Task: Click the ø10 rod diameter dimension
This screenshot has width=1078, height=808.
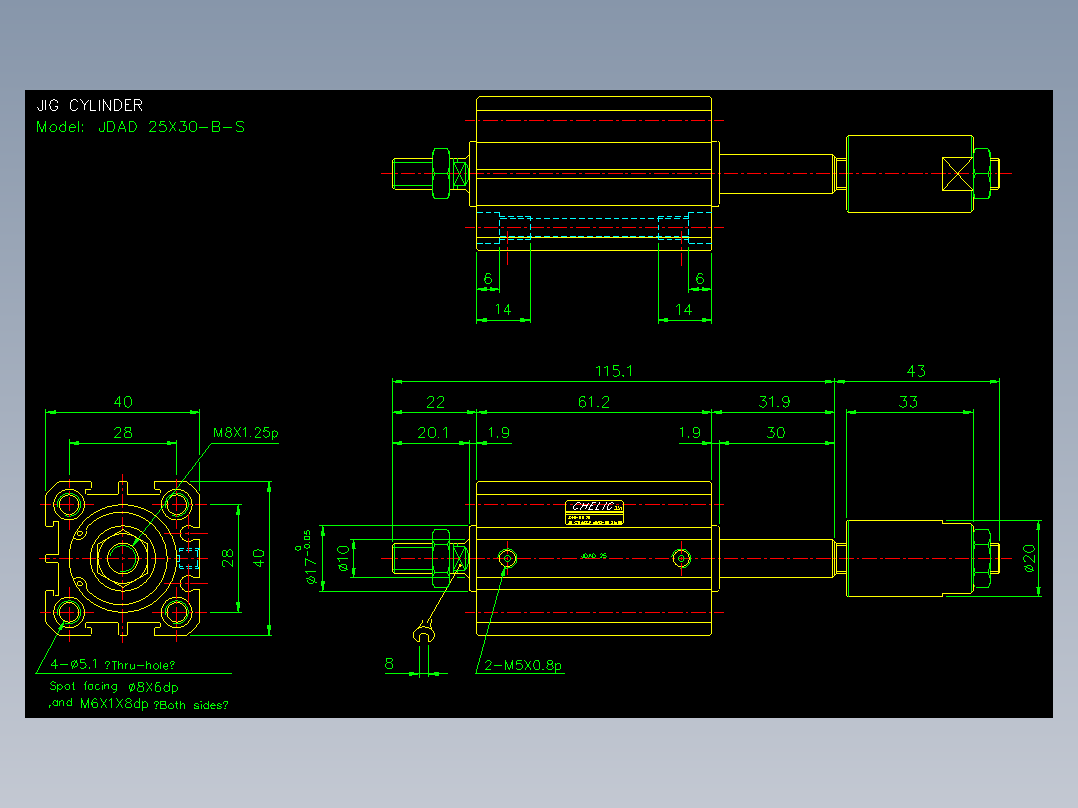Action: 343,560
